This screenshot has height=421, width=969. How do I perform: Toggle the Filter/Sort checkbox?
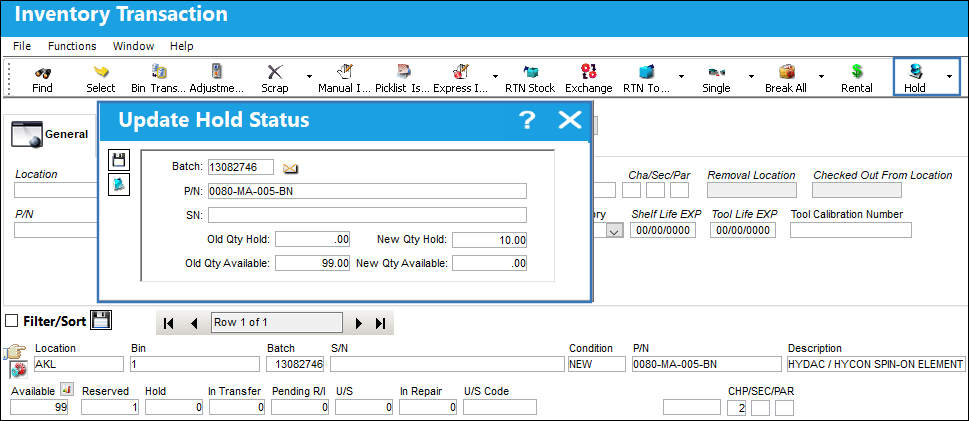coord(11,321)
